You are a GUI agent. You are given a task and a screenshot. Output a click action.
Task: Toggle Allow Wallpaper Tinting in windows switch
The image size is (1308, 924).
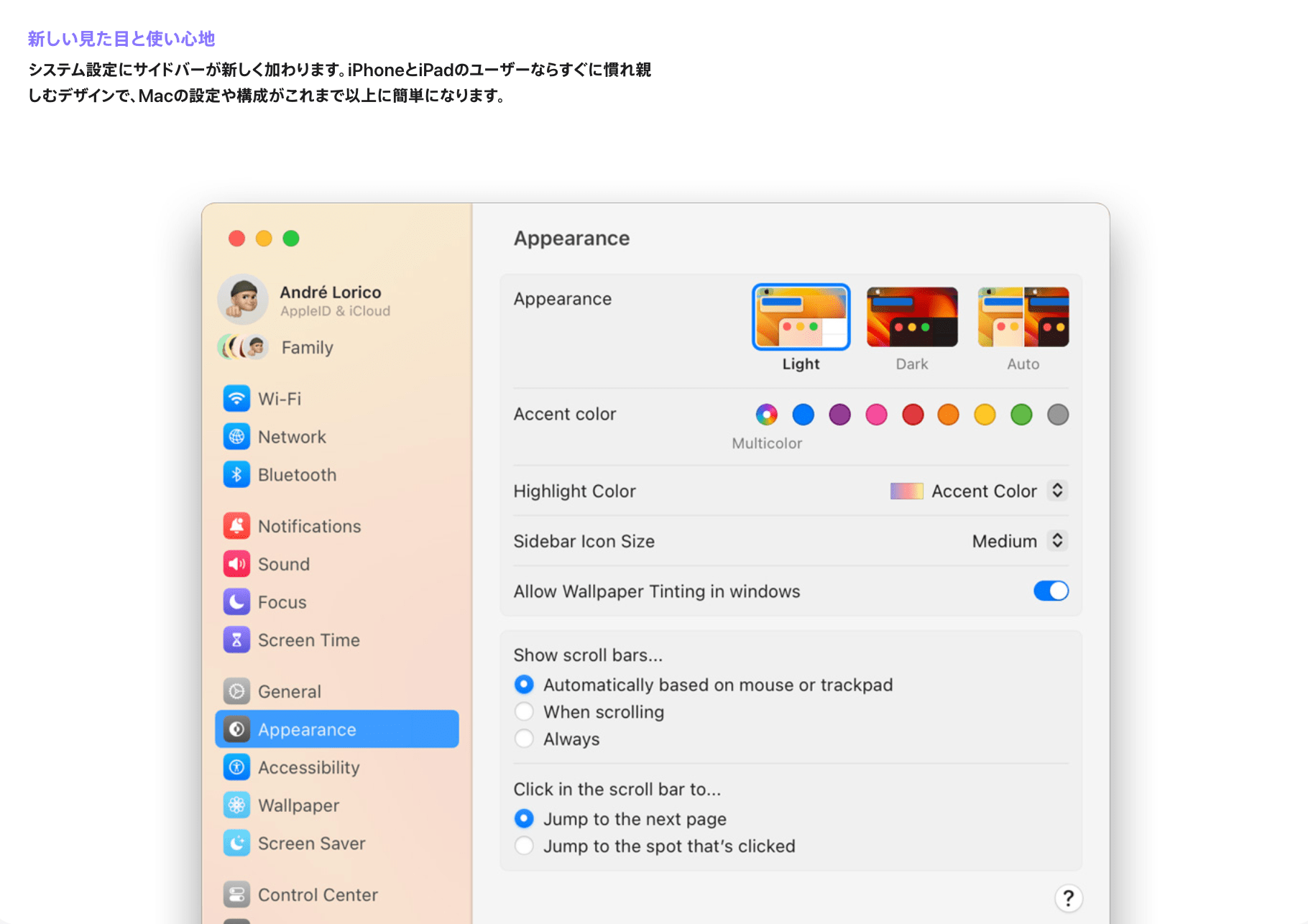coord(1051,591)
